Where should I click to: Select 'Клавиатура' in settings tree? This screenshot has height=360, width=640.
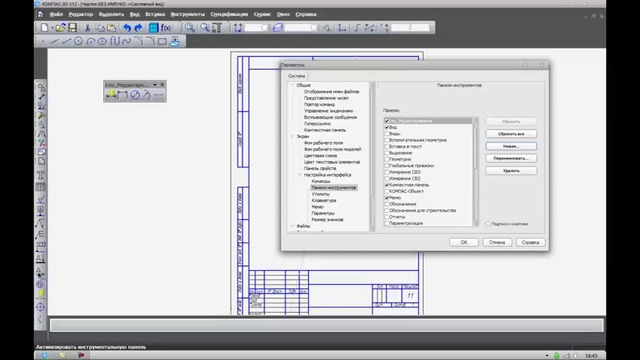[324, 200]
